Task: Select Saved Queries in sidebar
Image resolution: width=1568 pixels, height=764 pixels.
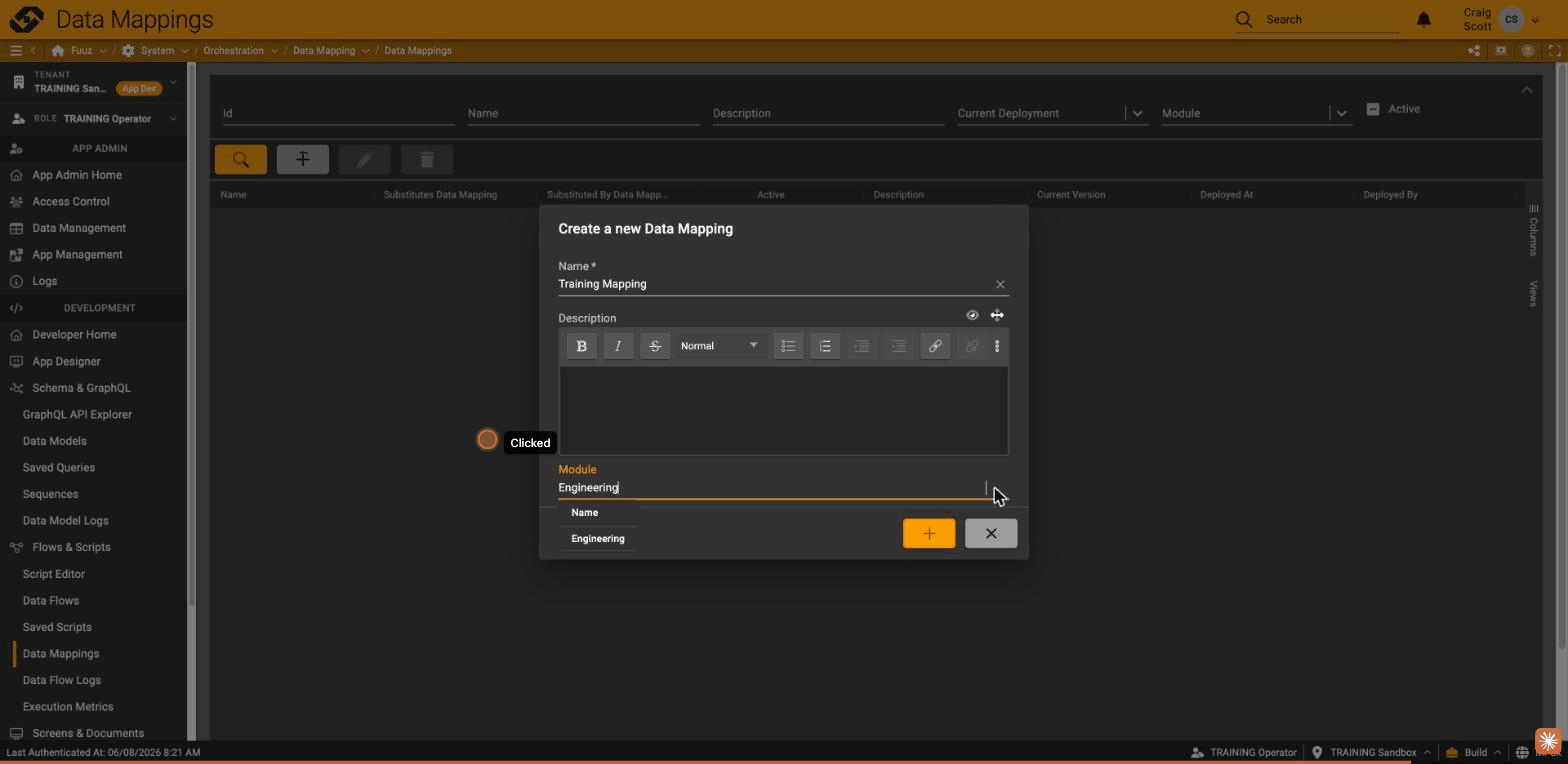Action: point(59,467)
